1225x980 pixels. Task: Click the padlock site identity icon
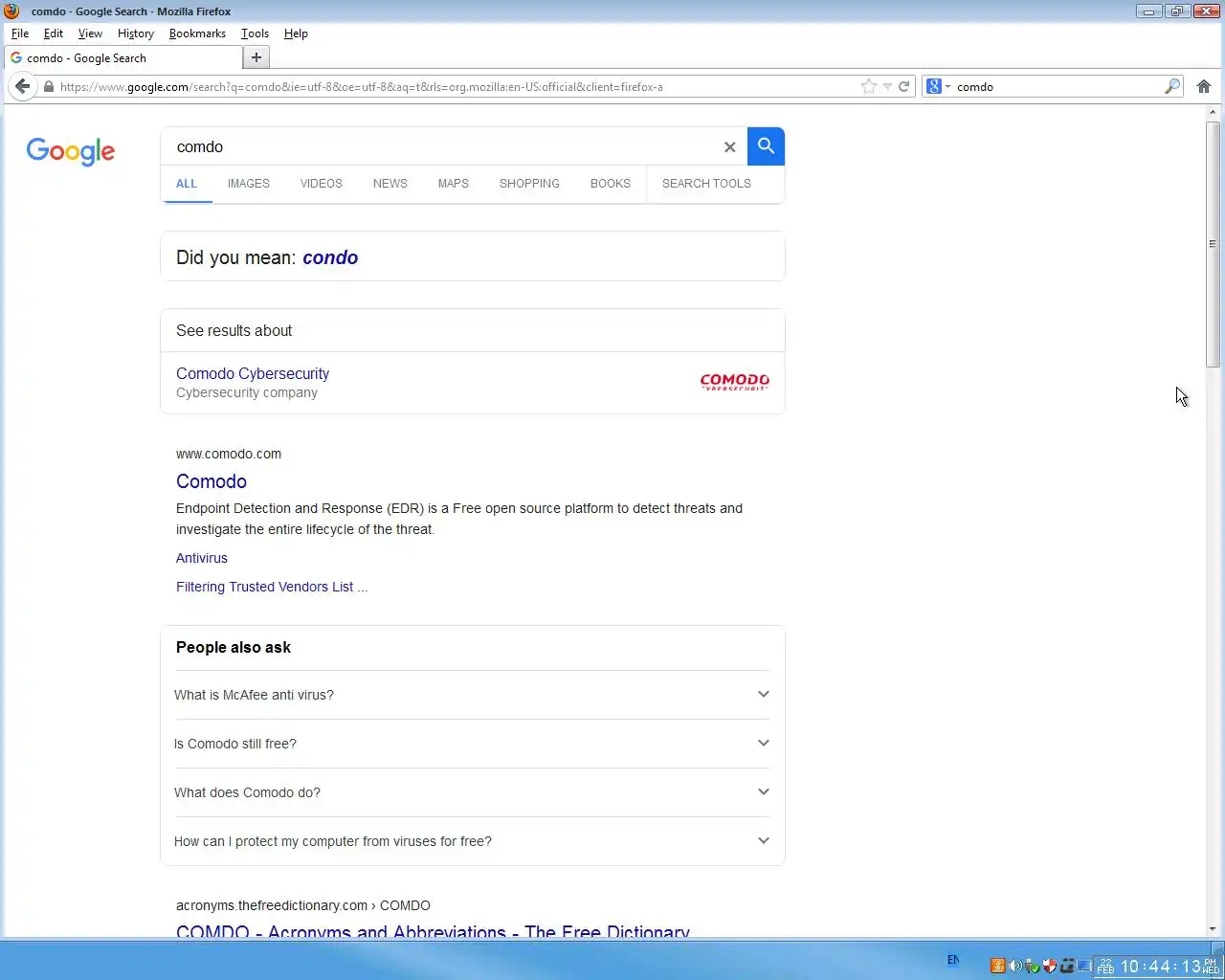(x=49, y=86)
